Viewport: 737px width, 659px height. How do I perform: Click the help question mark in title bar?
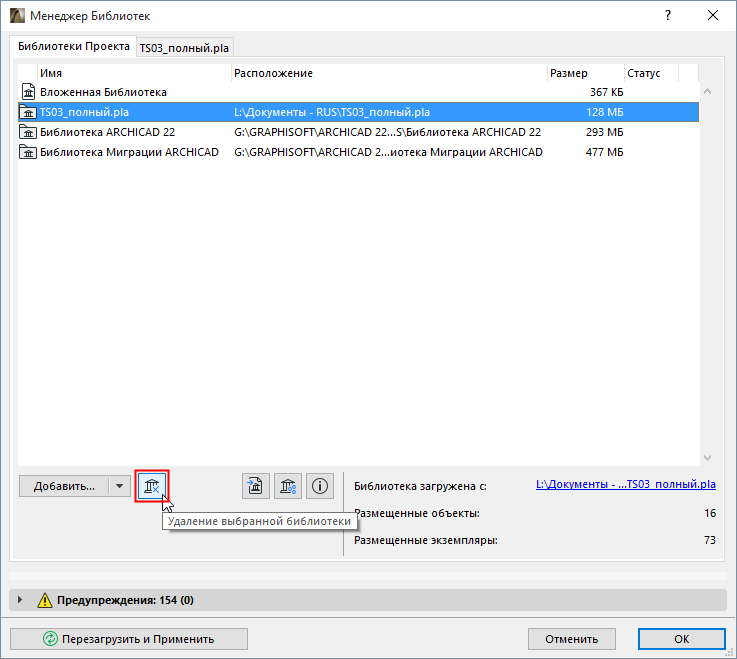(x=668, y=16)
